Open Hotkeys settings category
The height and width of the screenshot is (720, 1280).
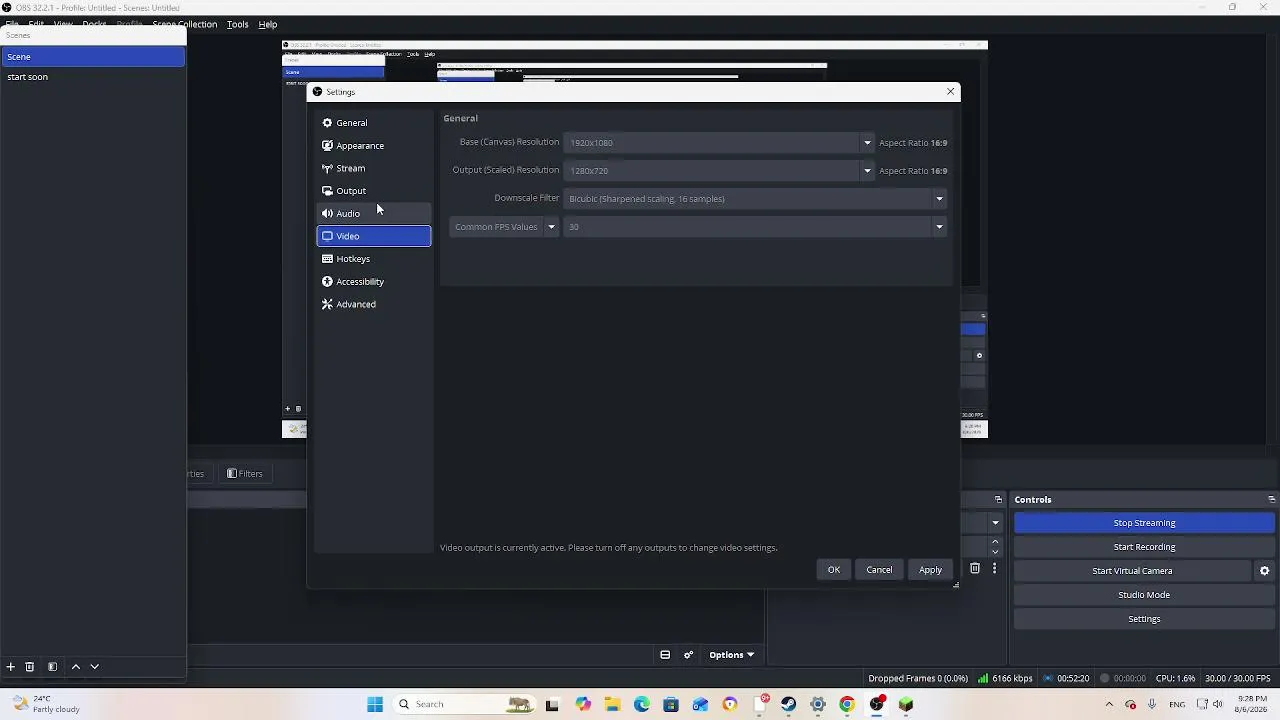tap(373, 259)
